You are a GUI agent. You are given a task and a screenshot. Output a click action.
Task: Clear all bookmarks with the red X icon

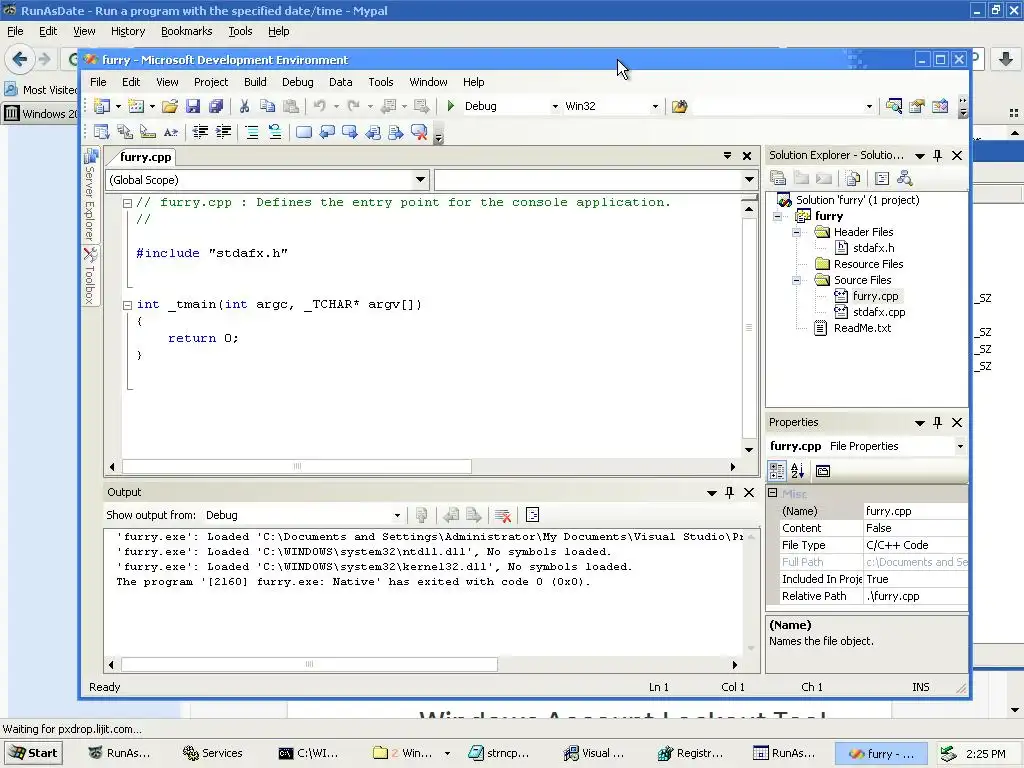(419, 132)
